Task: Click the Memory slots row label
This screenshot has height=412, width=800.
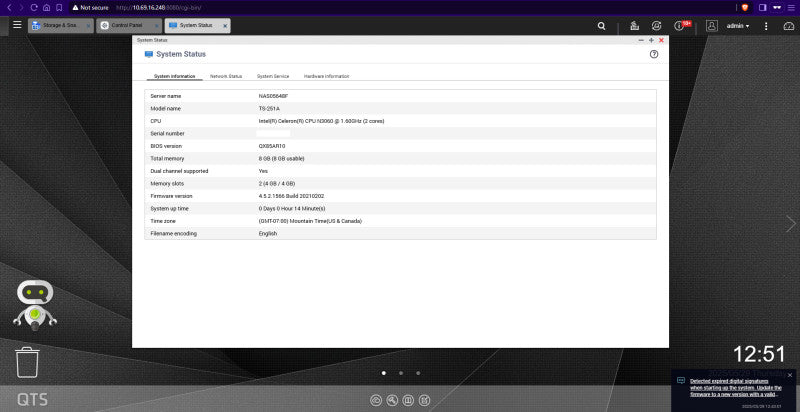Action: coord(167,184)
